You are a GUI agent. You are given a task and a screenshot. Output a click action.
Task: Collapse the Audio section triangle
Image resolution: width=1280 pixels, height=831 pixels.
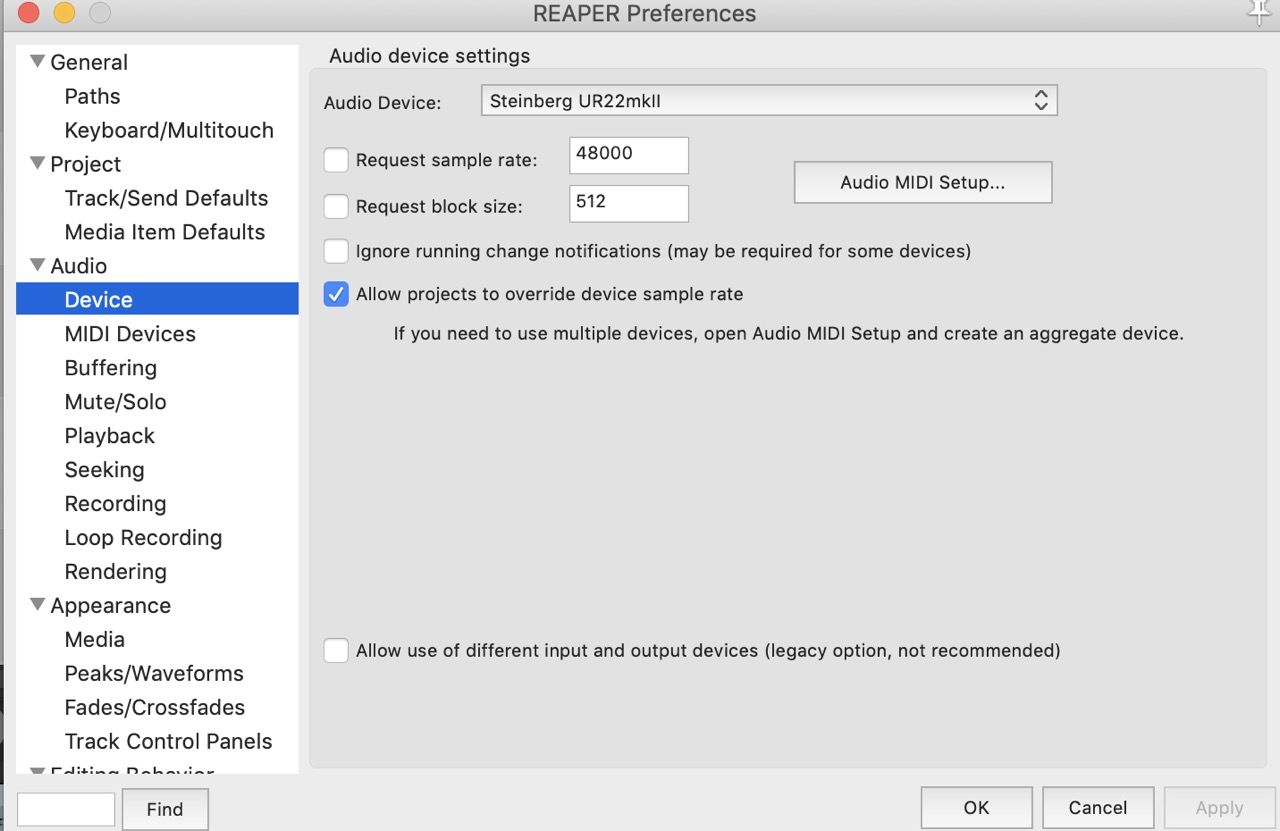point(38,266)
